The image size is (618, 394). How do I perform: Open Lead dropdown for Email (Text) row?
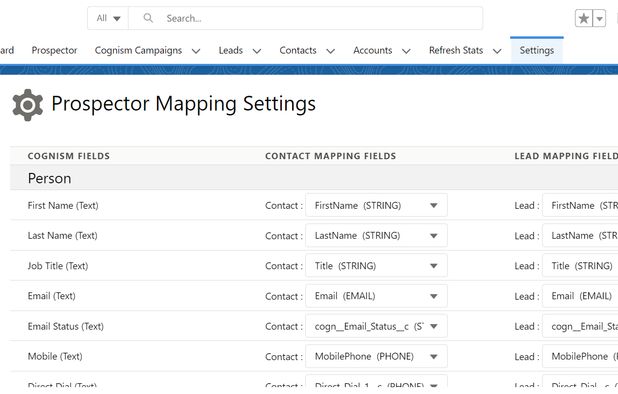580,296
